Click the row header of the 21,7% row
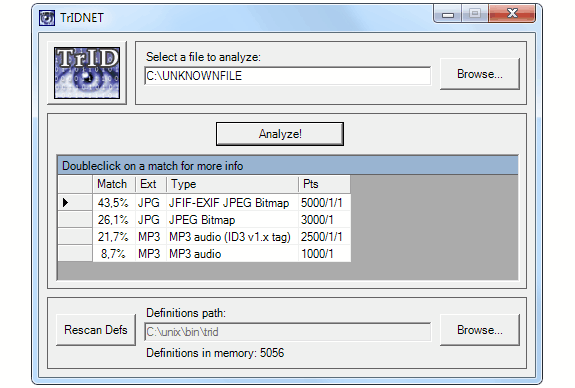Image resolution: width=575 pixels, height=388 pixels. click(x=75, y=237)
